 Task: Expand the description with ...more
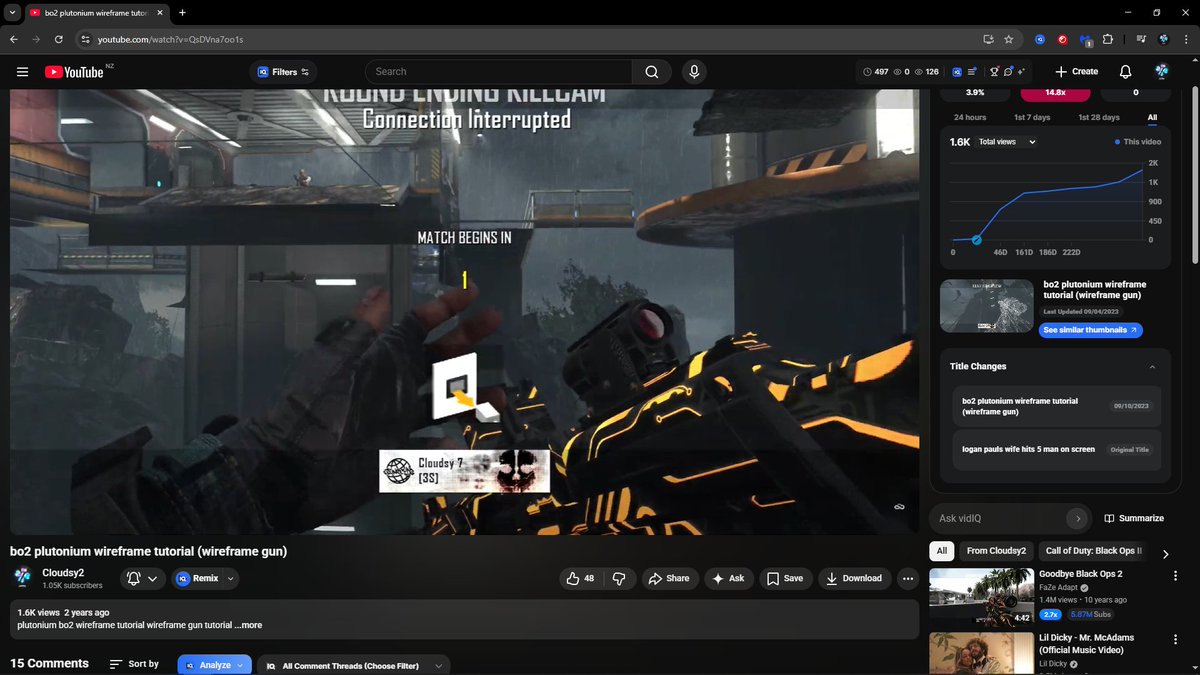[x=248, y=625]
